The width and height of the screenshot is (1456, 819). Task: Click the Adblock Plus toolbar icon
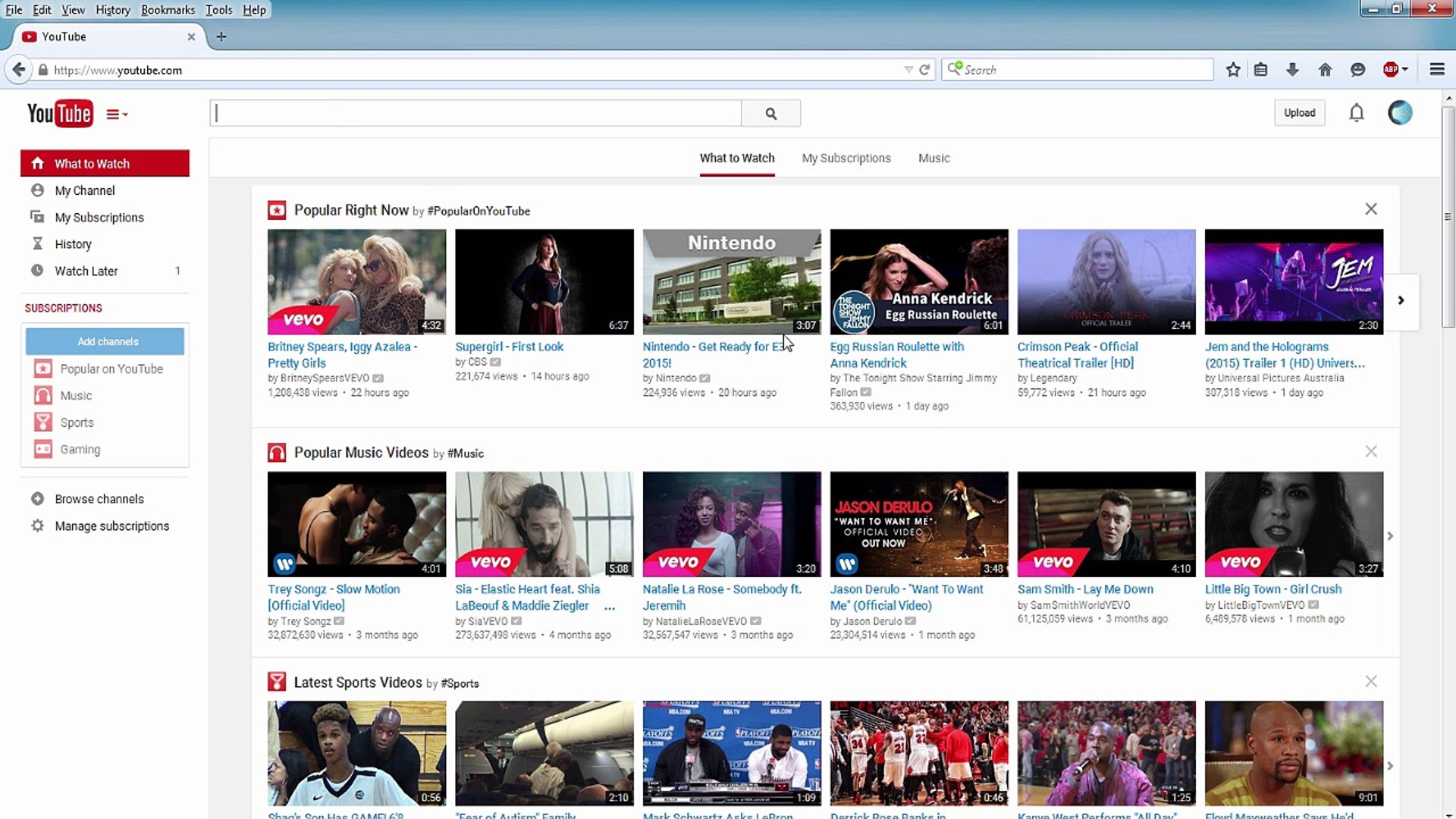coord(1391,69)
